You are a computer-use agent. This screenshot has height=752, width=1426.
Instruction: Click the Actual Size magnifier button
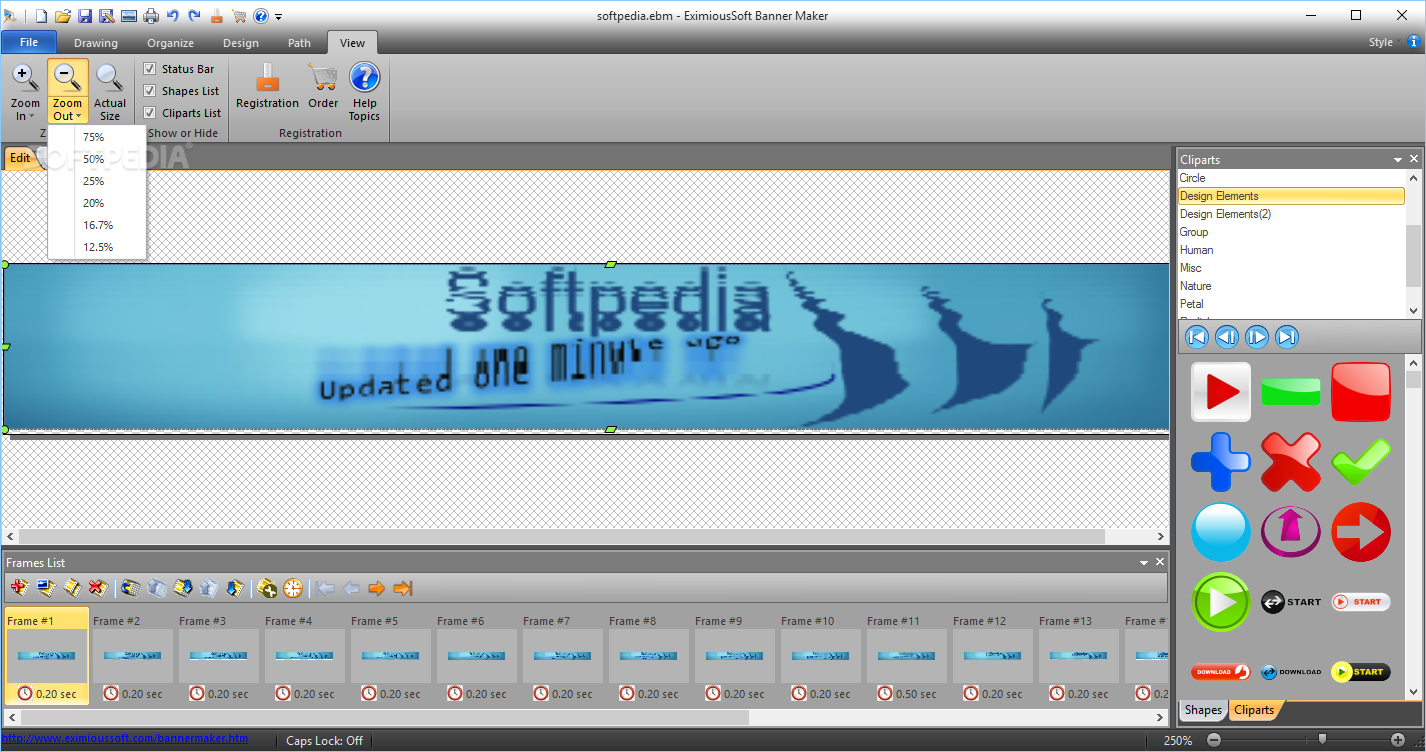tap(110, 90)
